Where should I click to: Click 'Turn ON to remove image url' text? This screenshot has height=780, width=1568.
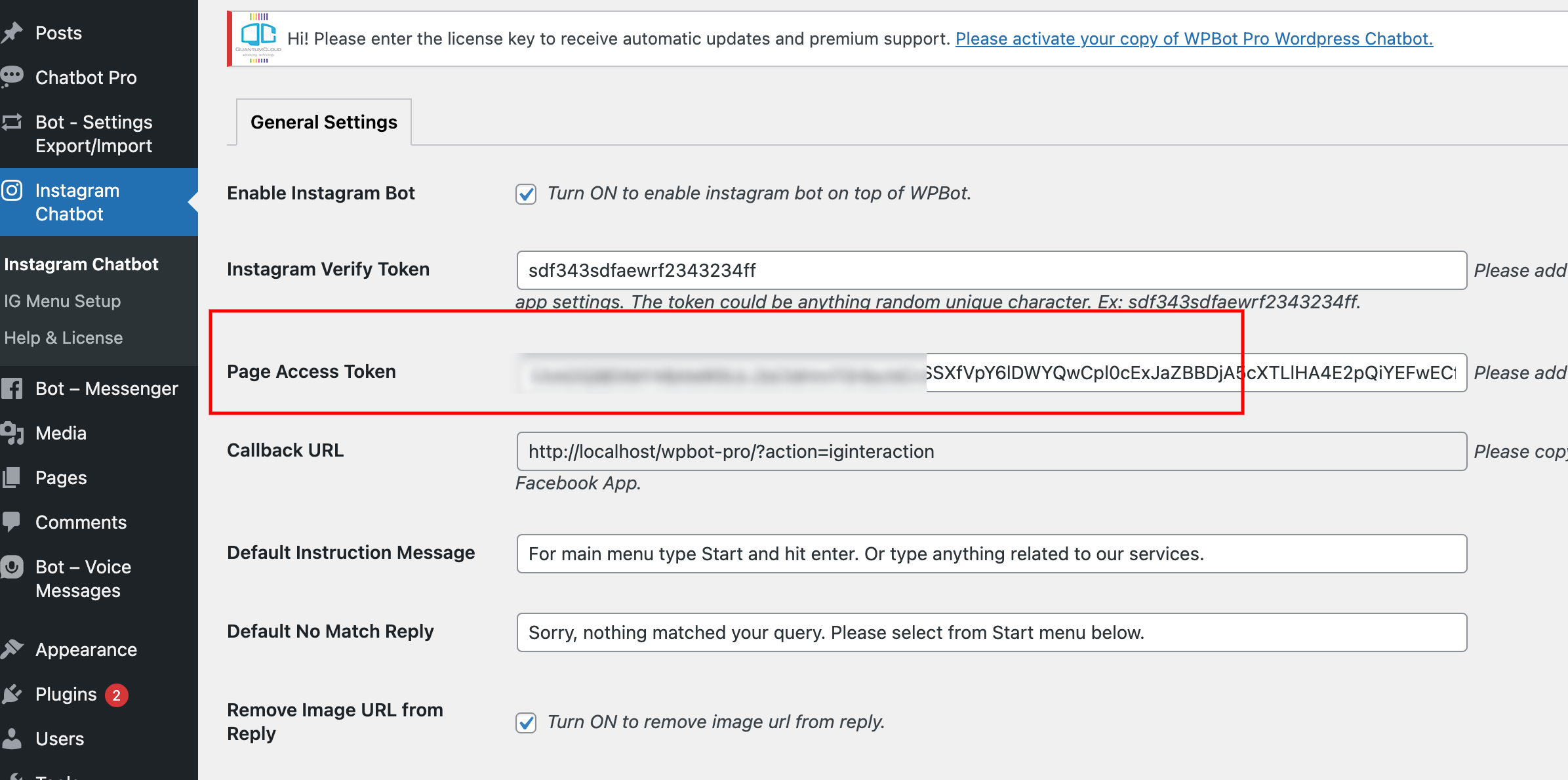[715, 722]
